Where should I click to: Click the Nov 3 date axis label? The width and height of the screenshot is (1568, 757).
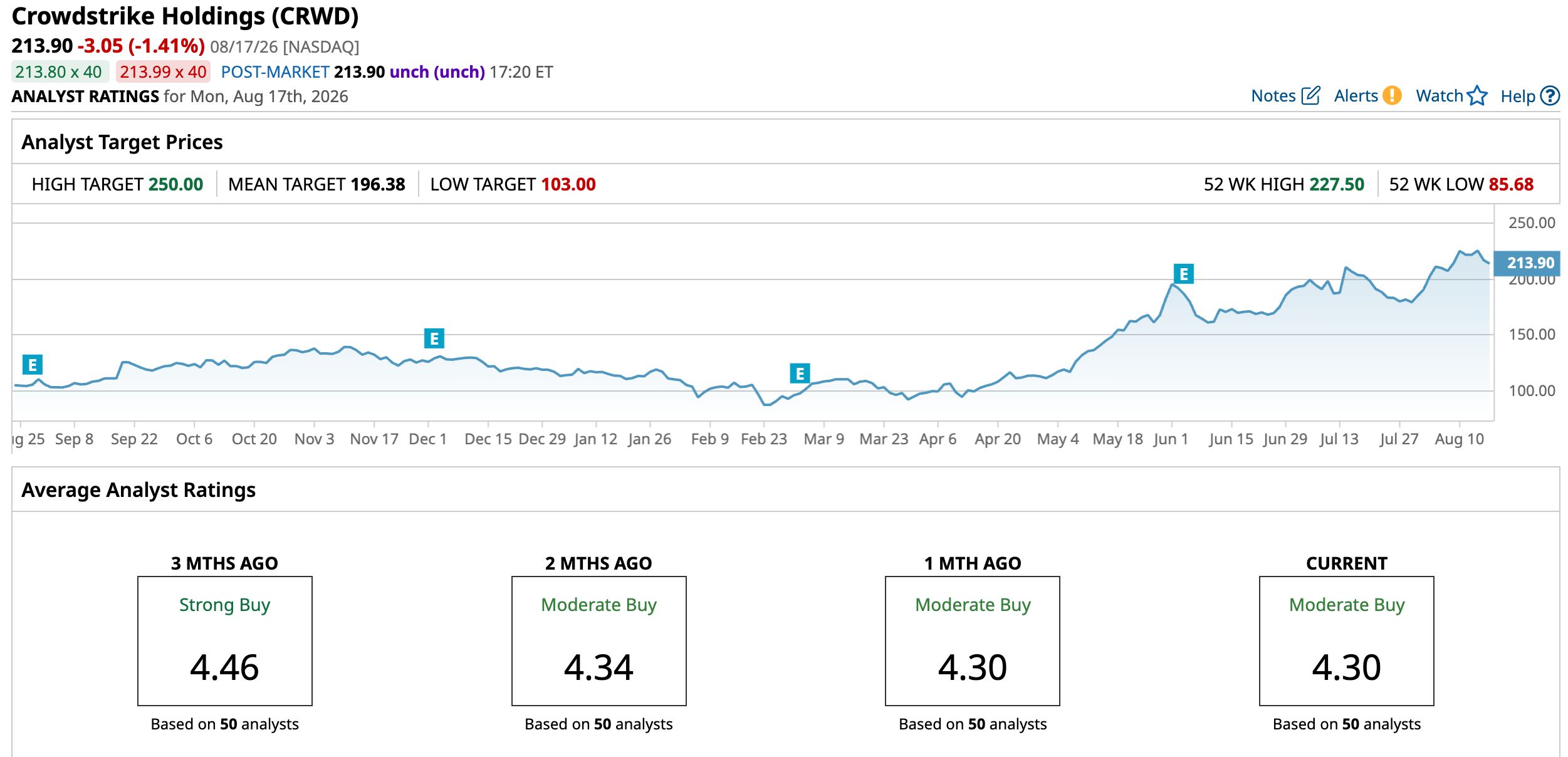314,439
